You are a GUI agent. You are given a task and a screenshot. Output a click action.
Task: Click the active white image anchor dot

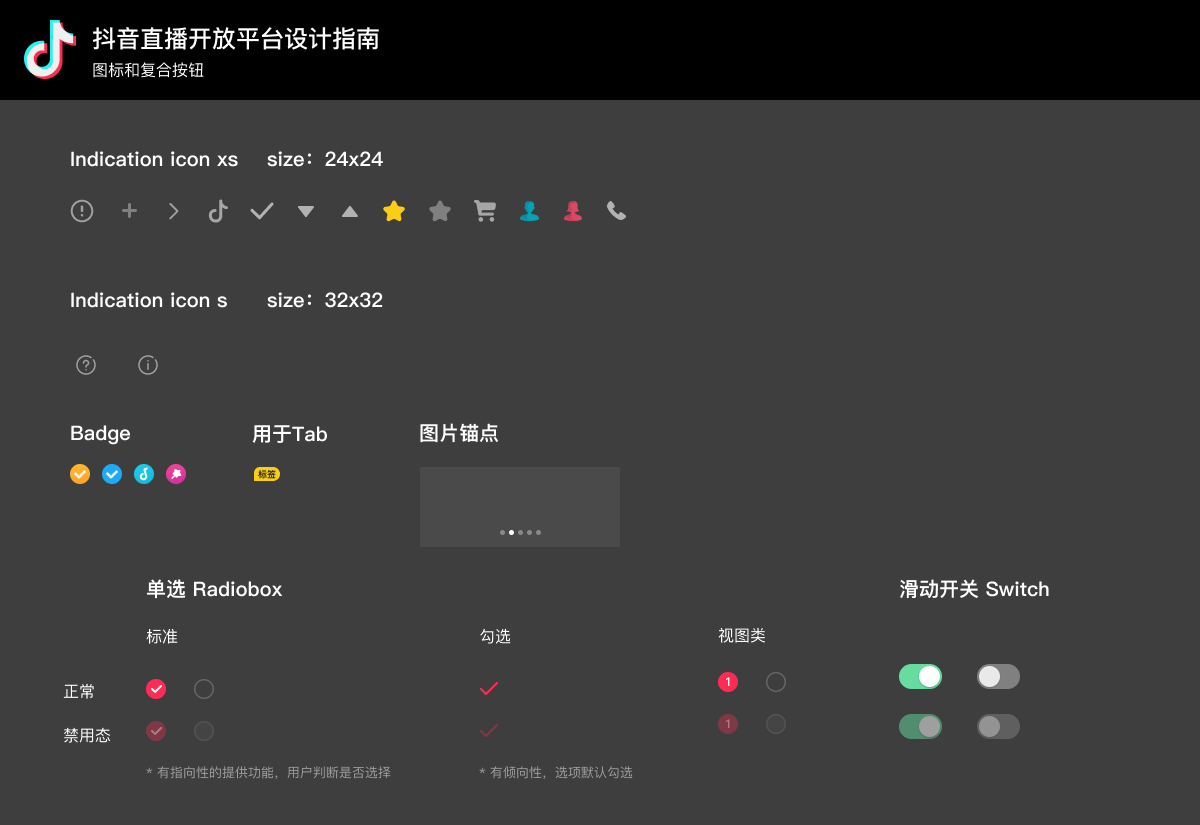click(511, 533)
